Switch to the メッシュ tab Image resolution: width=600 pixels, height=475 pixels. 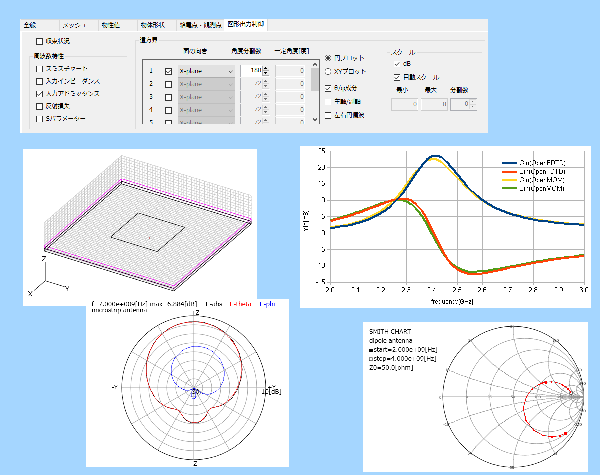coord(78,25)
